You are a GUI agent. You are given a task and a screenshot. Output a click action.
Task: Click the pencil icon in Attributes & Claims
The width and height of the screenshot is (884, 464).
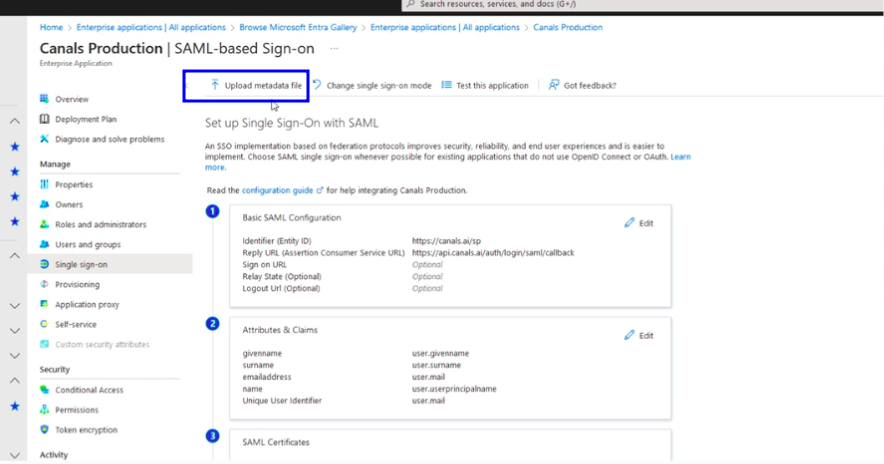(629, 335)
